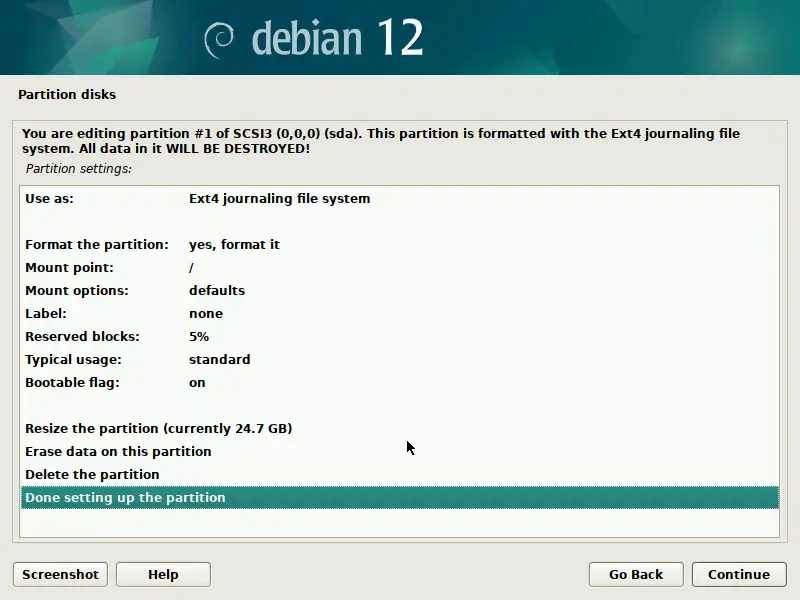Select the 'Format the partition' row
This screenshot has height=600, width=800.
(x=399, y=244)
